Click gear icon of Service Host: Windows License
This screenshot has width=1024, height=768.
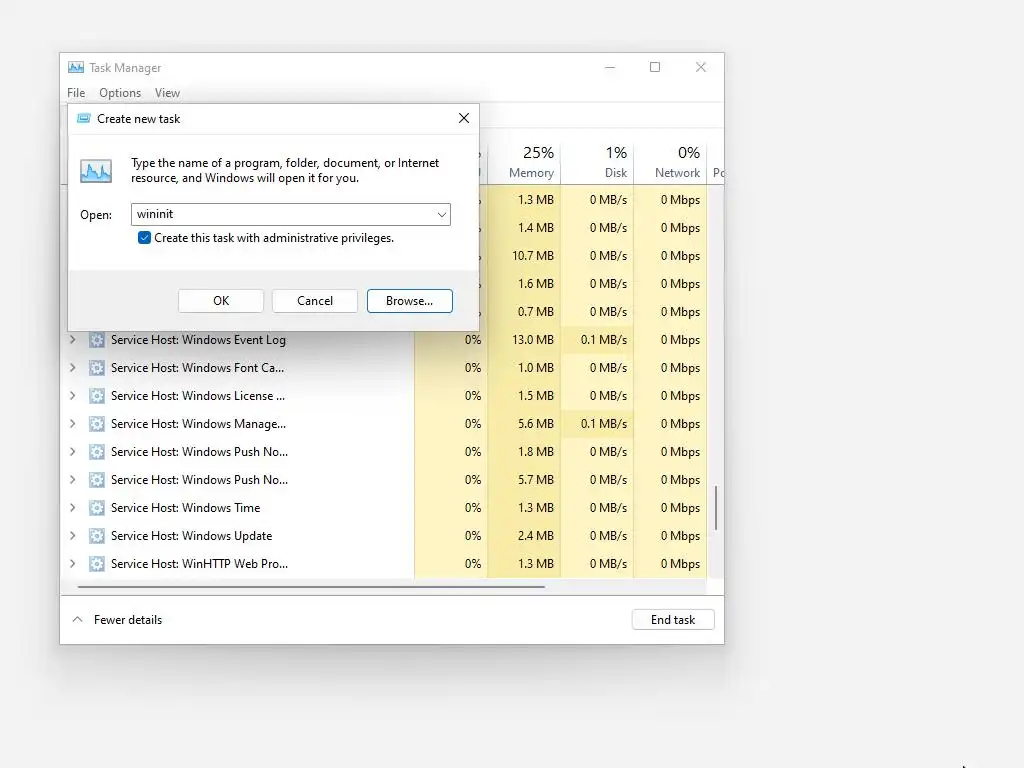click(97, 396)
